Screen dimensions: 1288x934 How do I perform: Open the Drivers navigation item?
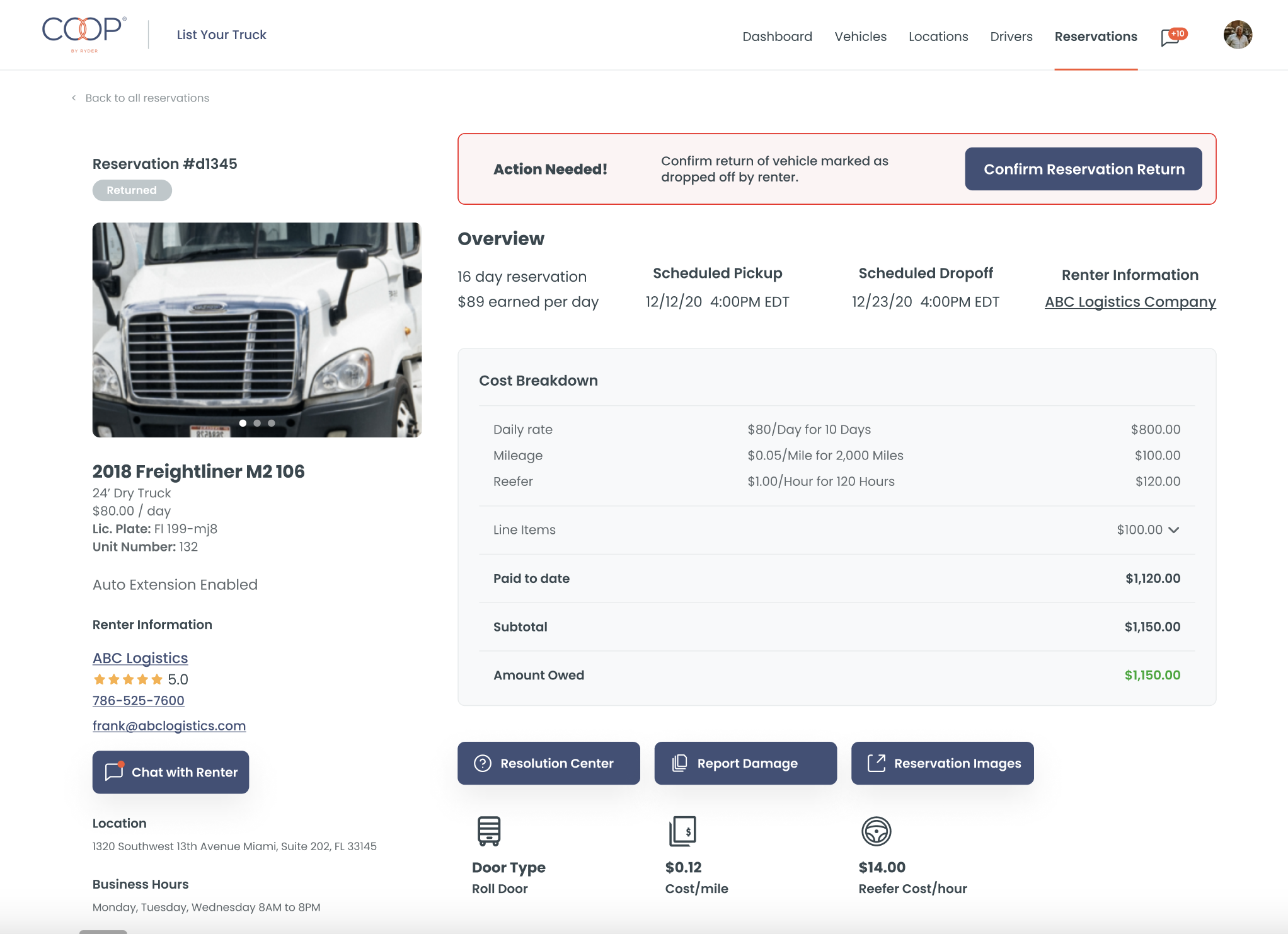[x=1011, y=37]
